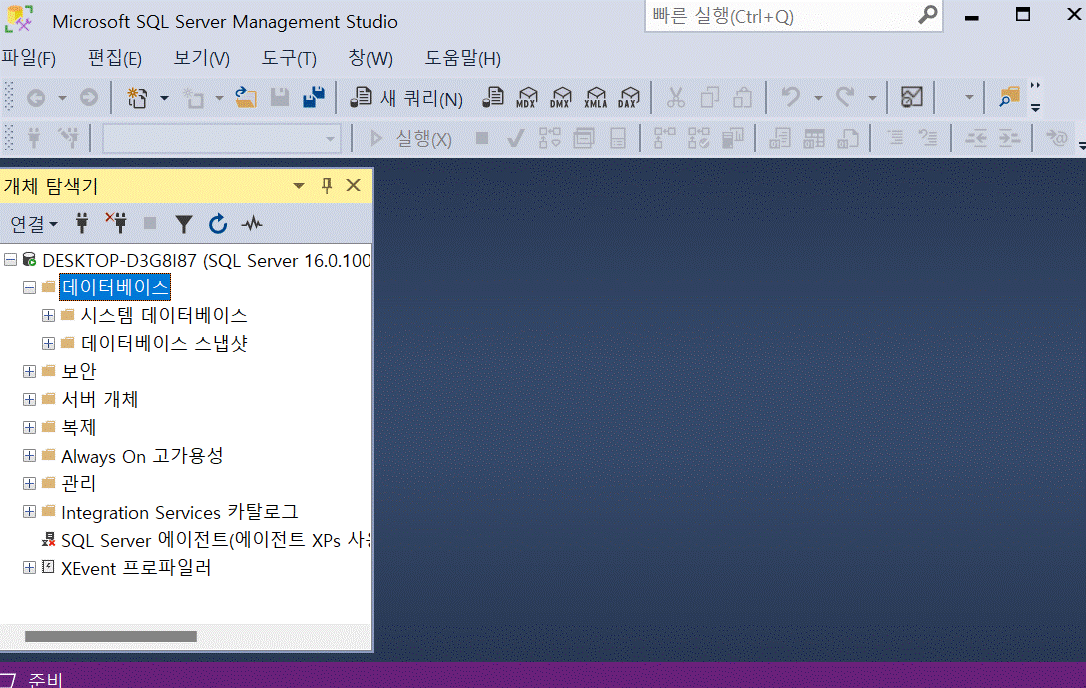Click the parse checkmark icon
This screenshot has height=688, width=1086.
(x=515, y=139)
